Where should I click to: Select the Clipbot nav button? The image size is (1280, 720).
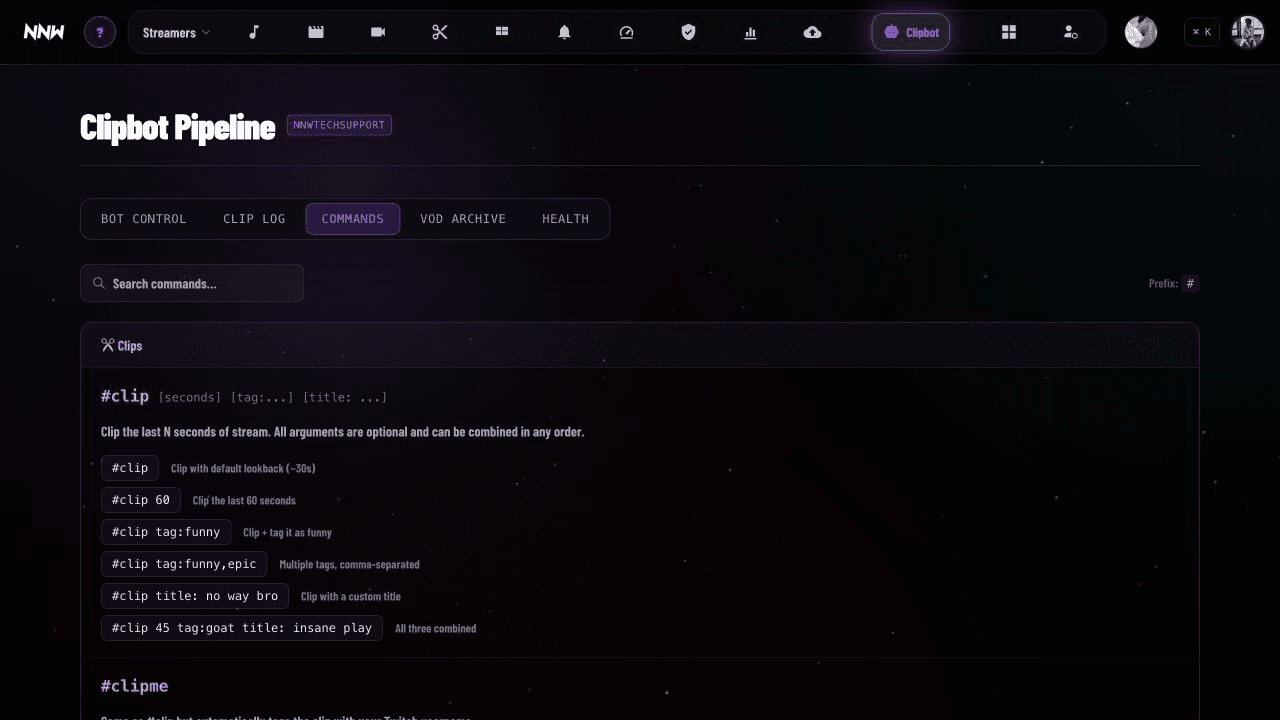click(x=911, y=32)
